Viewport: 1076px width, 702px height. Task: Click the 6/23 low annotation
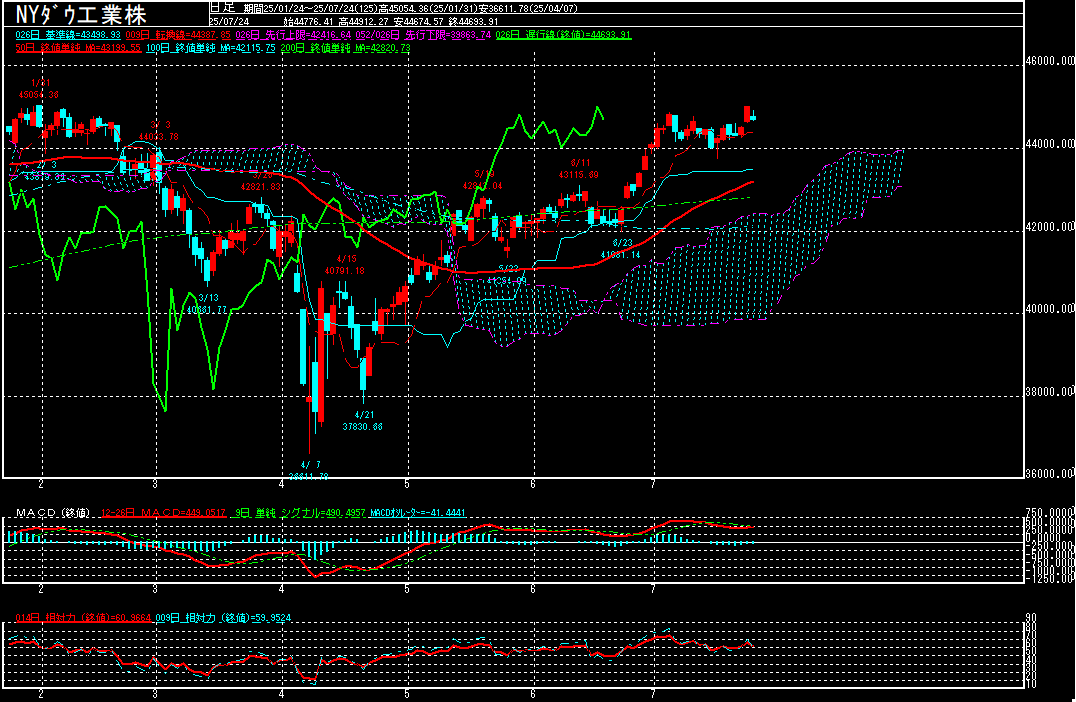coord(621,249)
